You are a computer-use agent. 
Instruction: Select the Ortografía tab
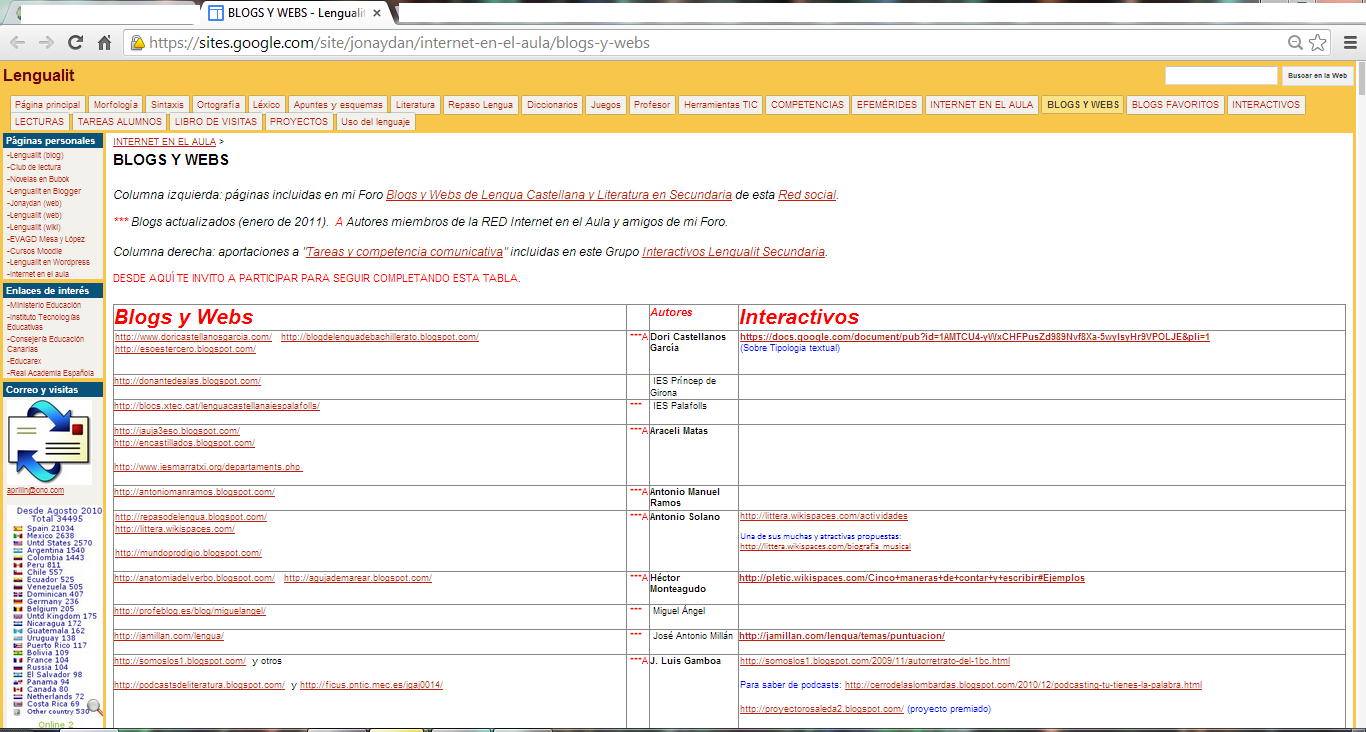pos(218,104)
